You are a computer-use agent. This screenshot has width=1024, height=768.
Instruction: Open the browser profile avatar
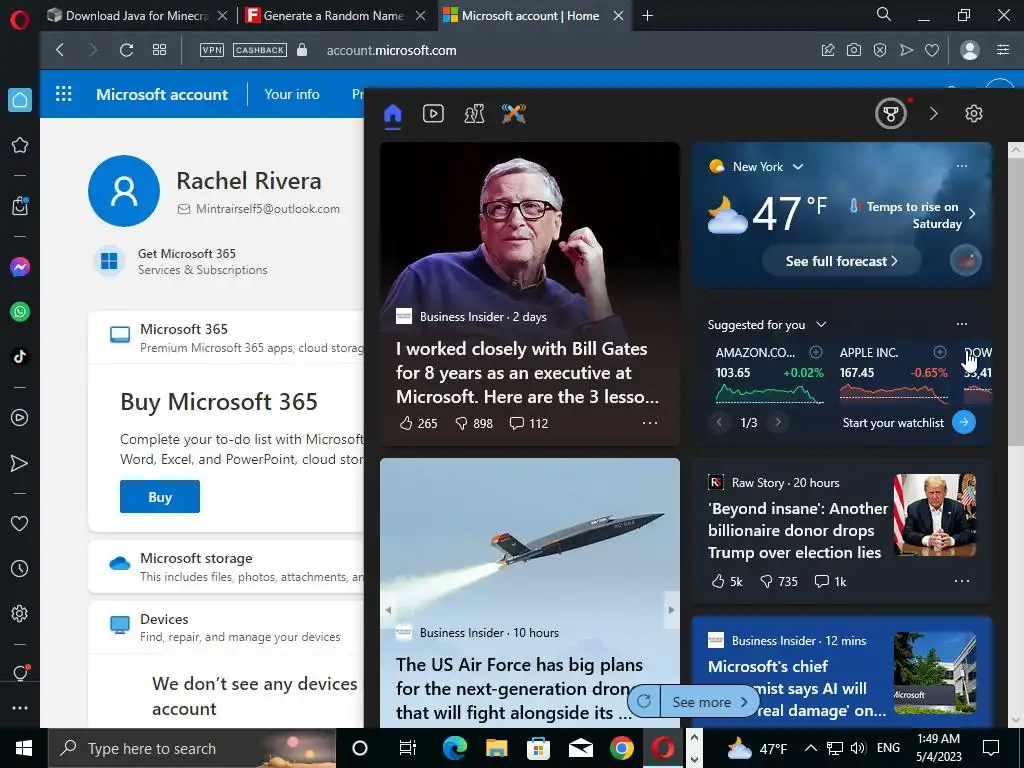970,50
